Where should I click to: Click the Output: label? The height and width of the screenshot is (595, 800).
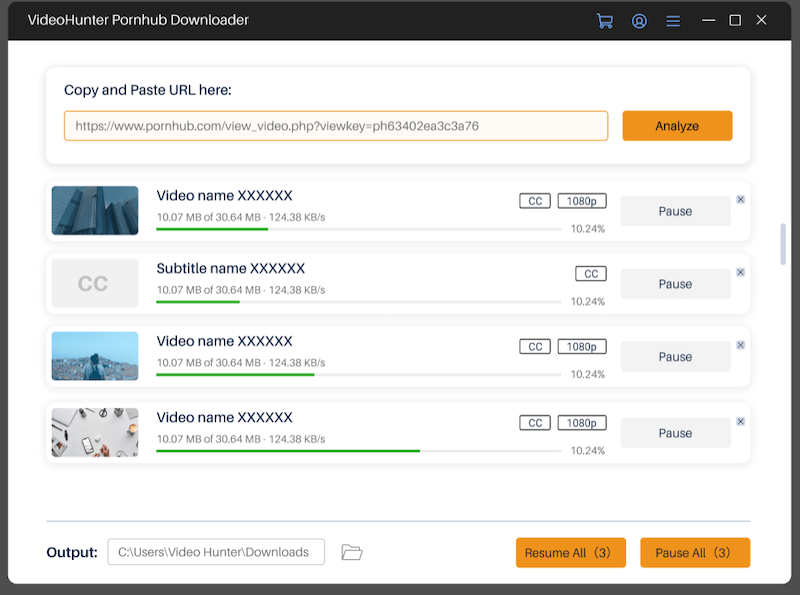coord(72,552)
